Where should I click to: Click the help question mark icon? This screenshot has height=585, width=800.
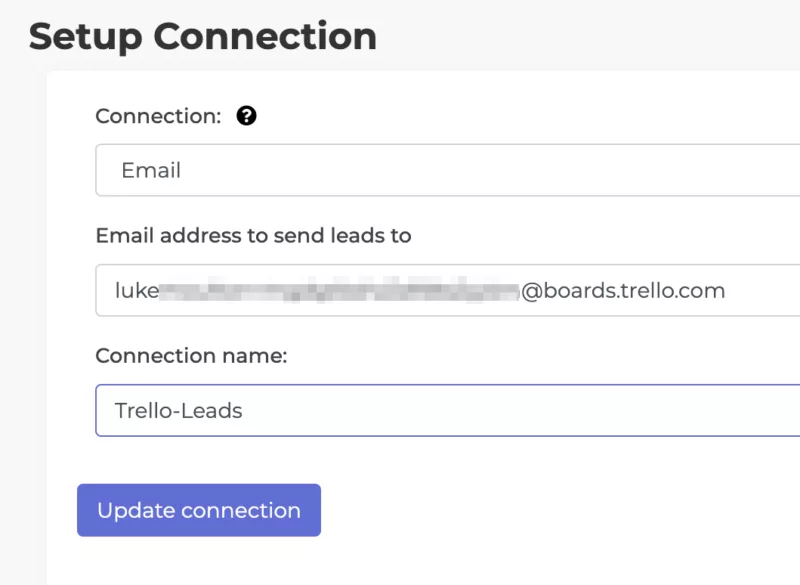247,116
